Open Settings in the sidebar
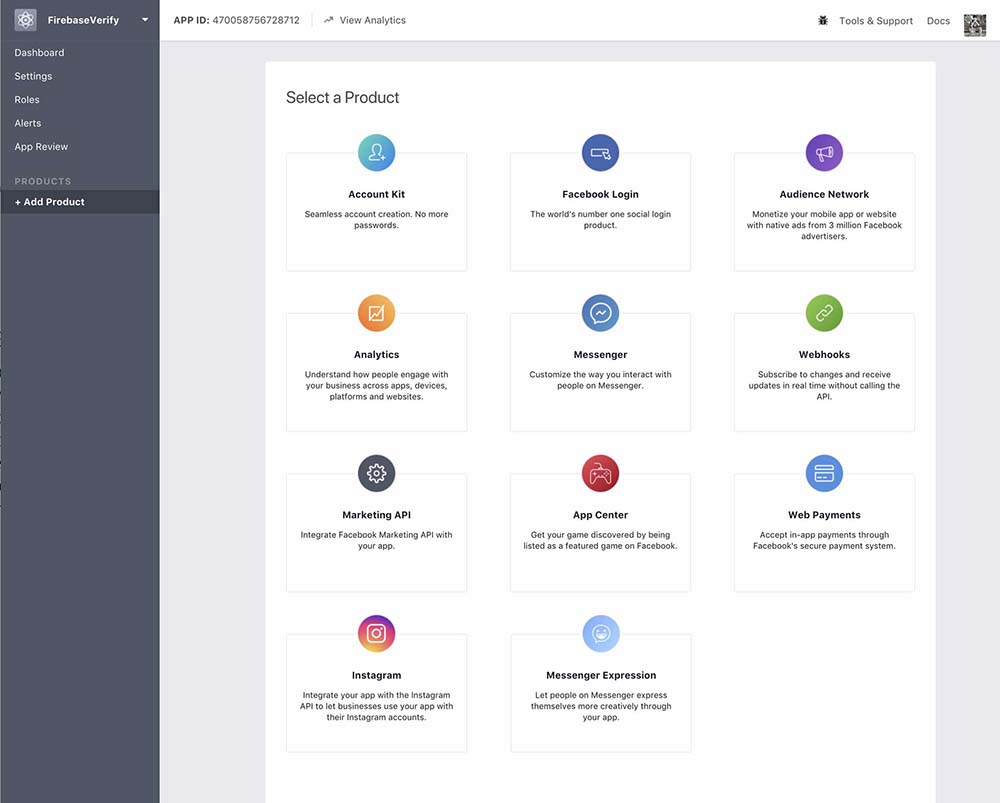The image size is (1000, 803). pyautogui.click(x=33, y=76)
